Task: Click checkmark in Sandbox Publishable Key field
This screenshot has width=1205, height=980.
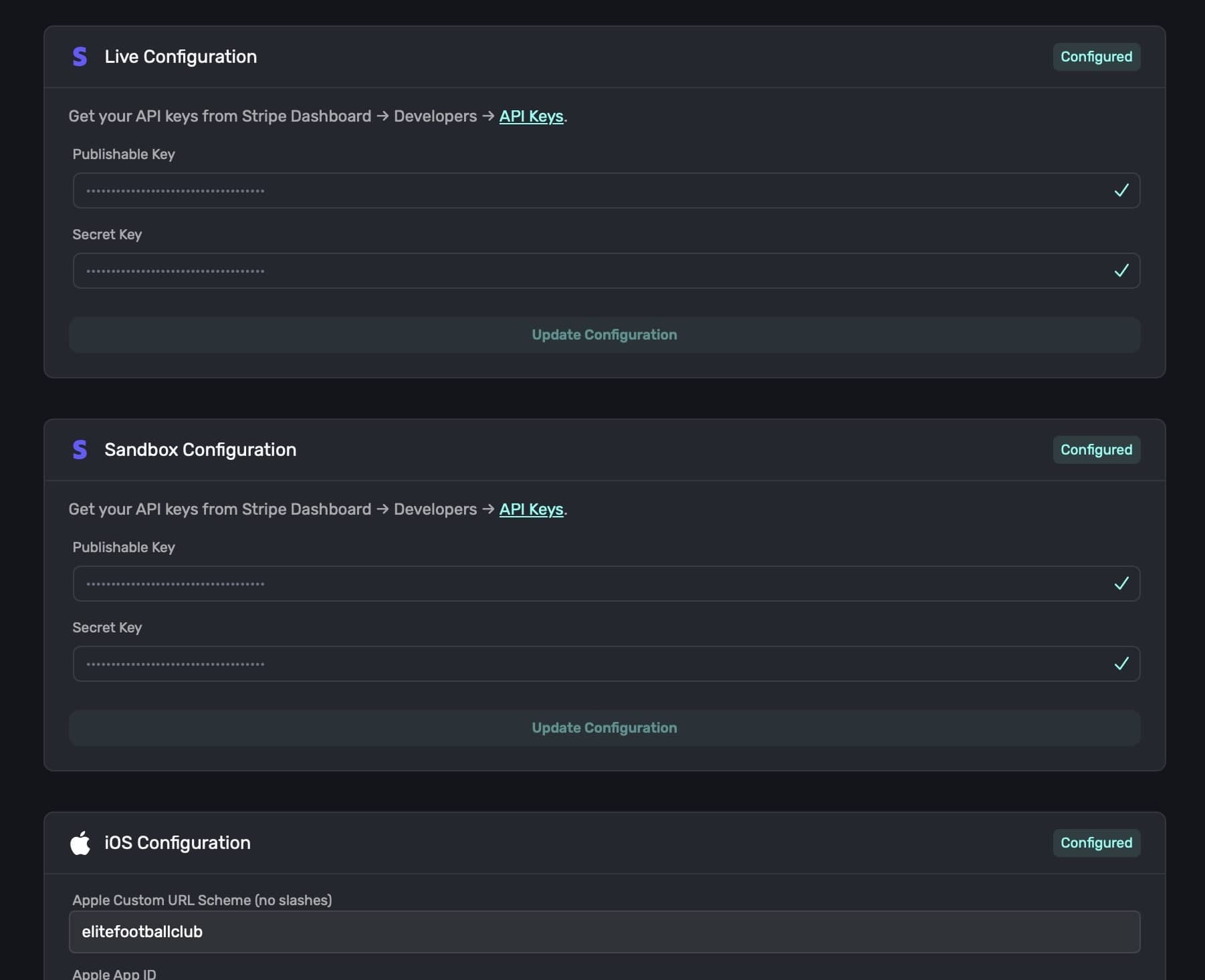Action: point(1121,584)
